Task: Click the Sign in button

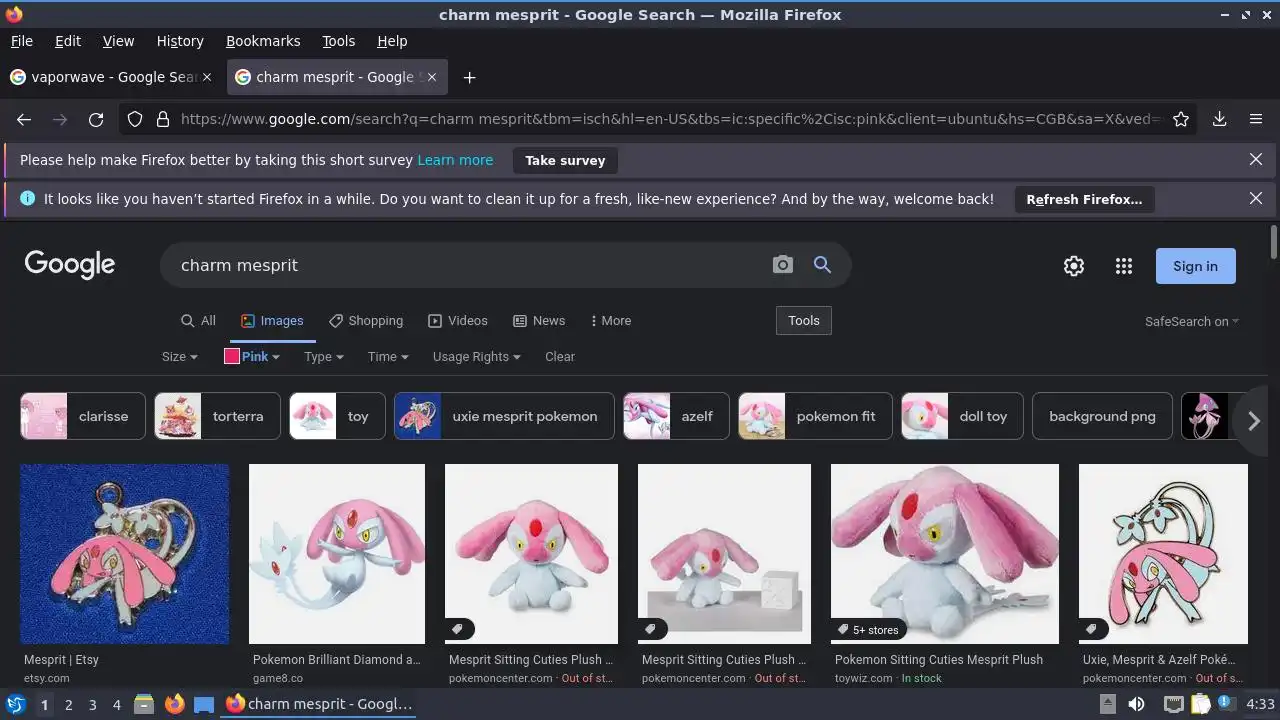Action: point(1195,266)
